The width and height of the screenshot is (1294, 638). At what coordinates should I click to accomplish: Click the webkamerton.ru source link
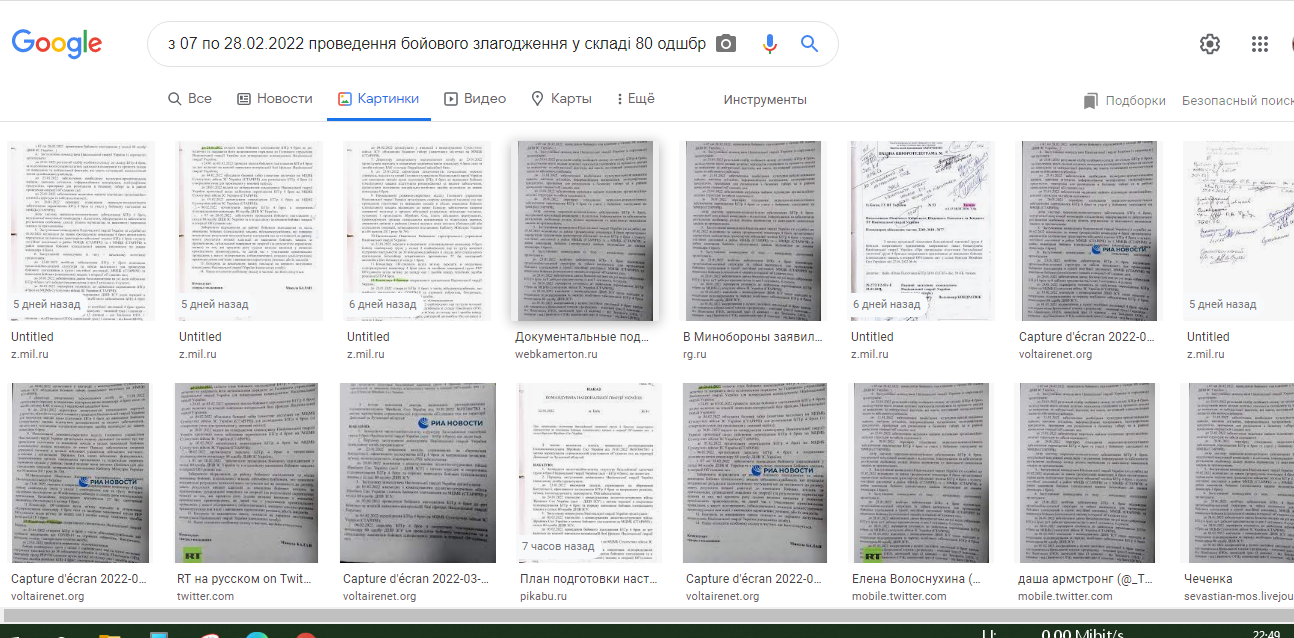click(556, 354)
